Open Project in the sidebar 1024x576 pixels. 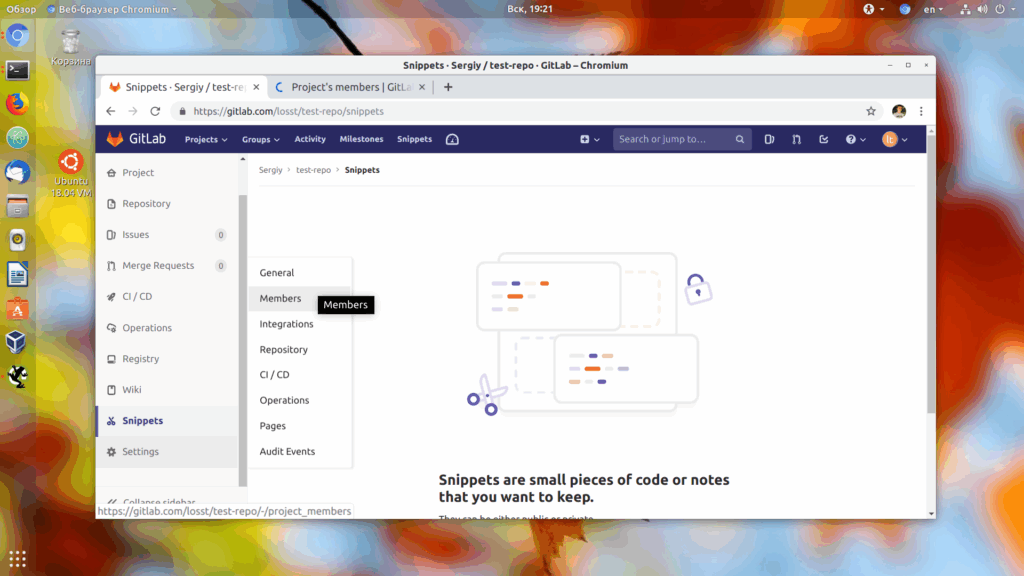[x=167, y=172]
